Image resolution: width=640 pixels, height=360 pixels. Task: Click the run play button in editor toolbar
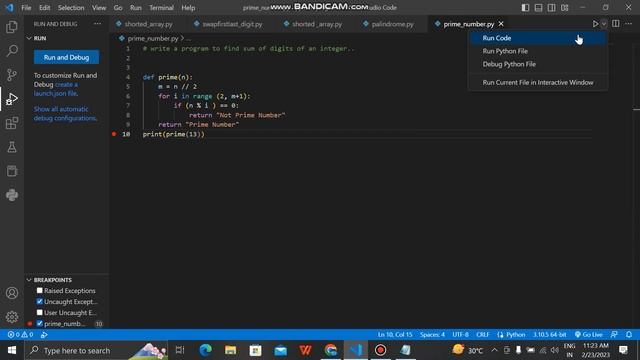pyautogui.click(x=595, y=24)
